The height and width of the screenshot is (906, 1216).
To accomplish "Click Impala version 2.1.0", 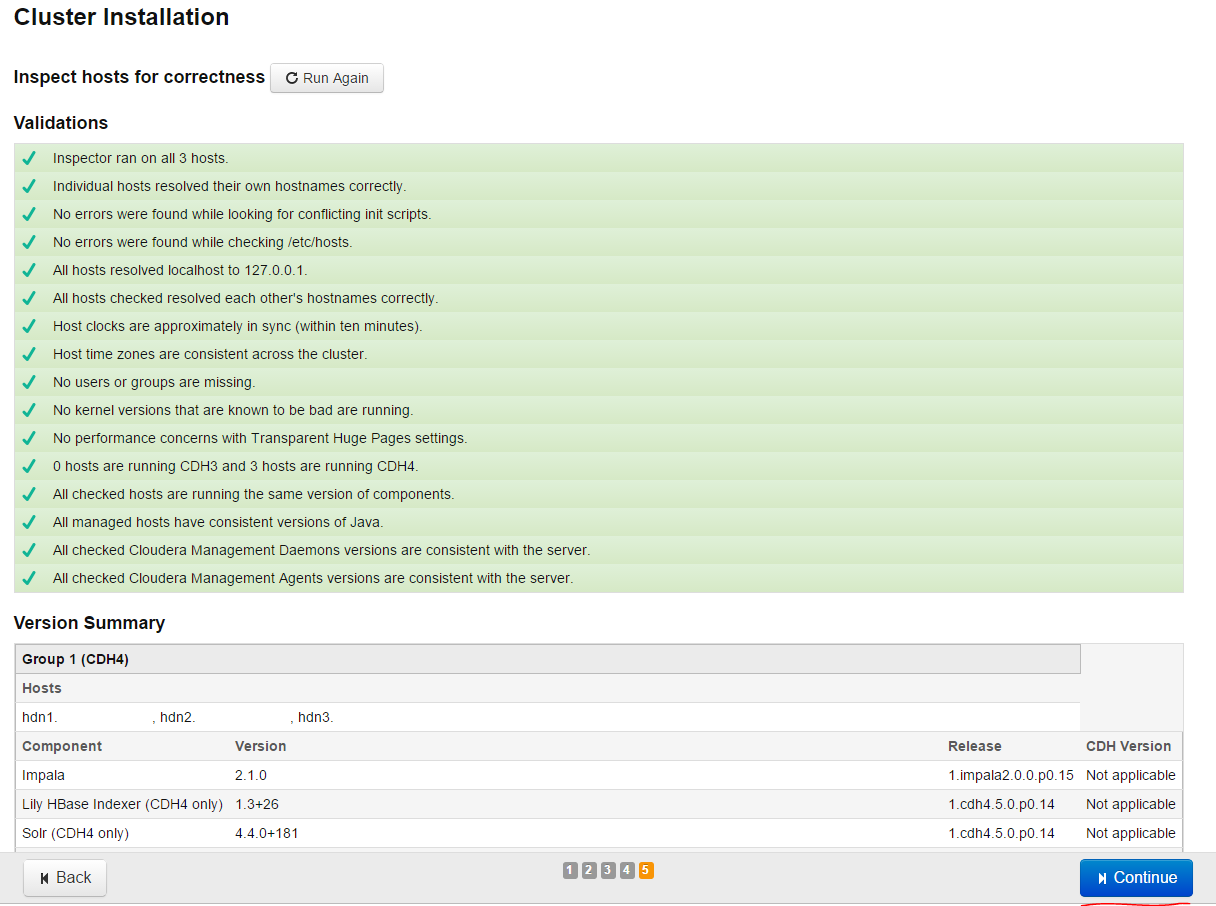I will point(251,775).
